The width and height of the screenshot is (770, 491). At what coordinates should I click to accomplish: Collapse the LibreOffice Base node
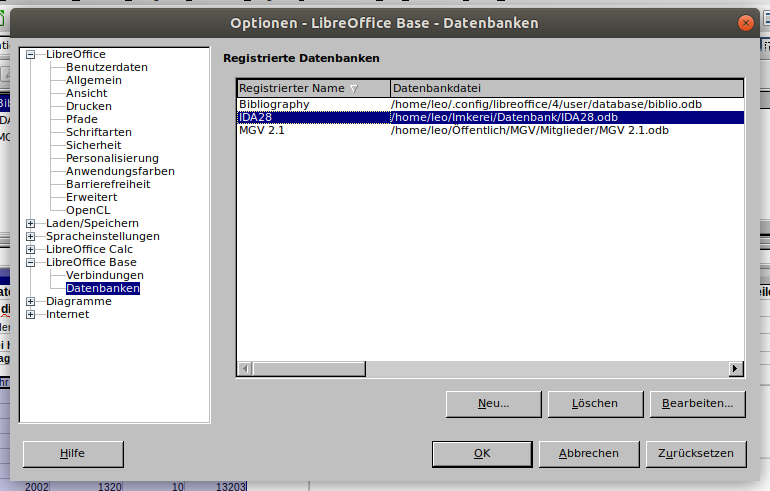[30, 263]
